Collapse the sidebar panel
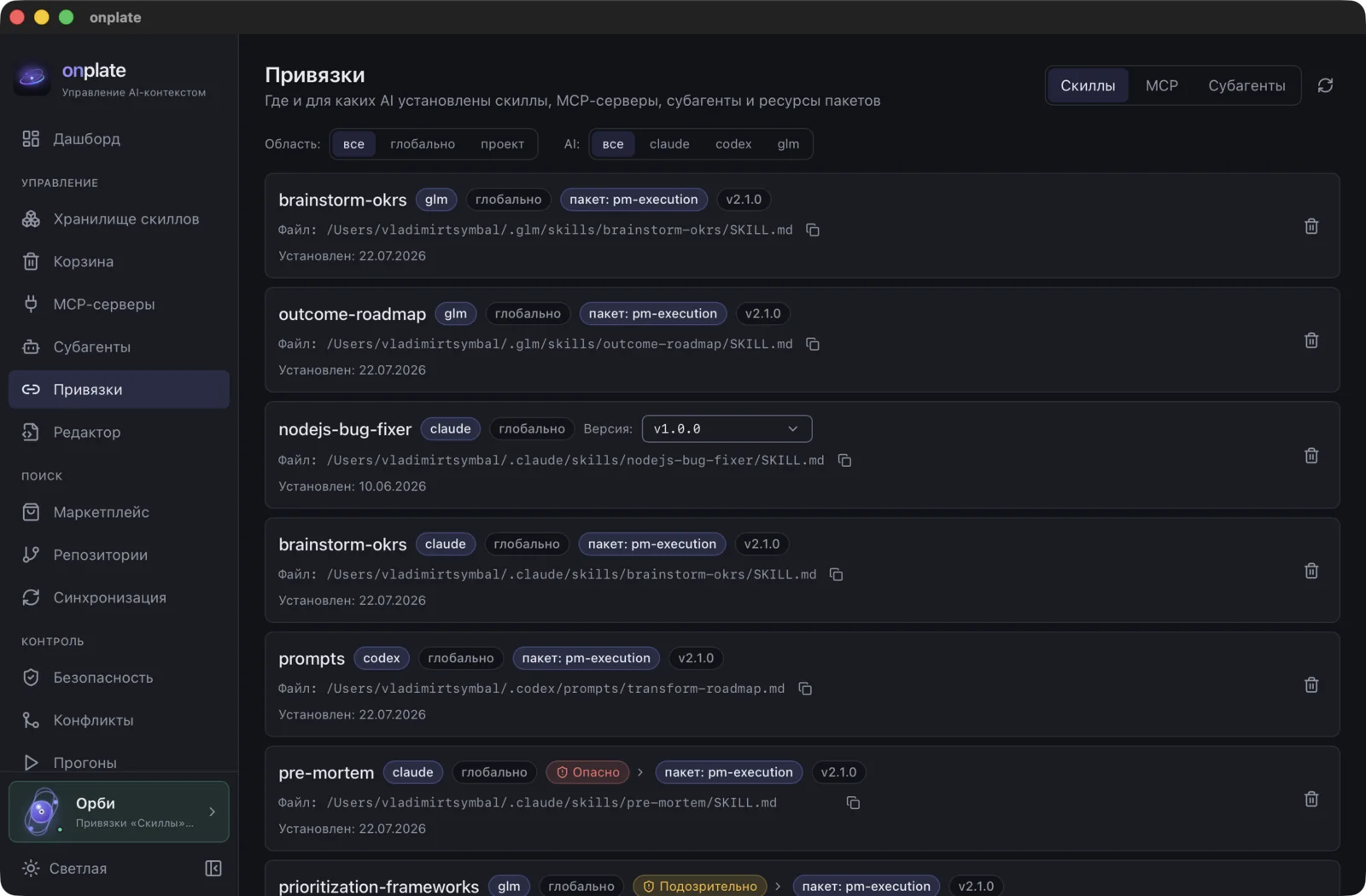This screenshot has width=1366, height=896. tap(213, 869)
